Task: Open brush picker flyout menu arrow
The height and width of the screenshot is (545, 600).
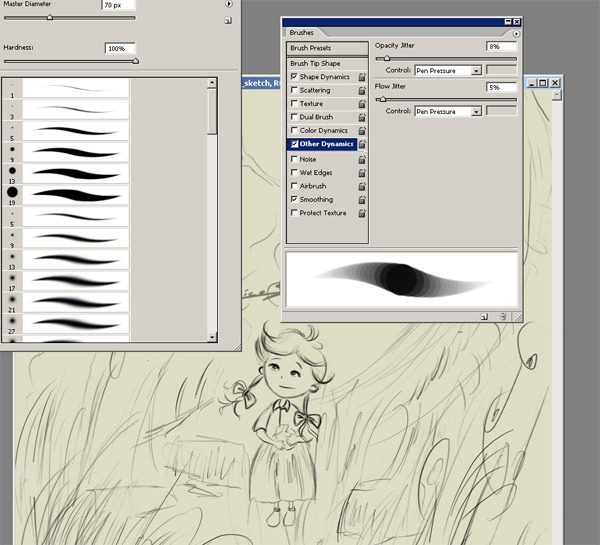Action: [228, 4]
